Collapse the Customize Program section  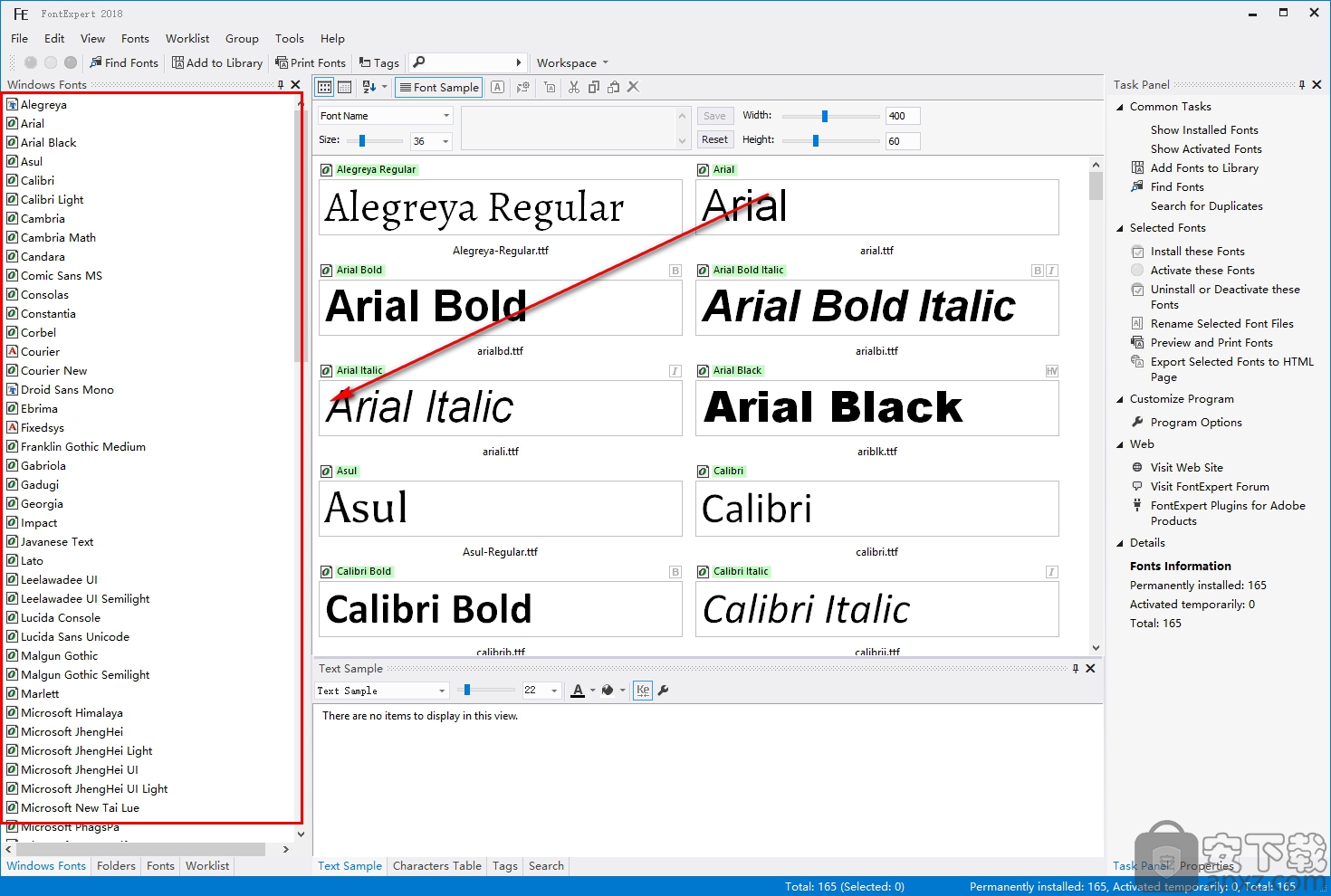1120,399
